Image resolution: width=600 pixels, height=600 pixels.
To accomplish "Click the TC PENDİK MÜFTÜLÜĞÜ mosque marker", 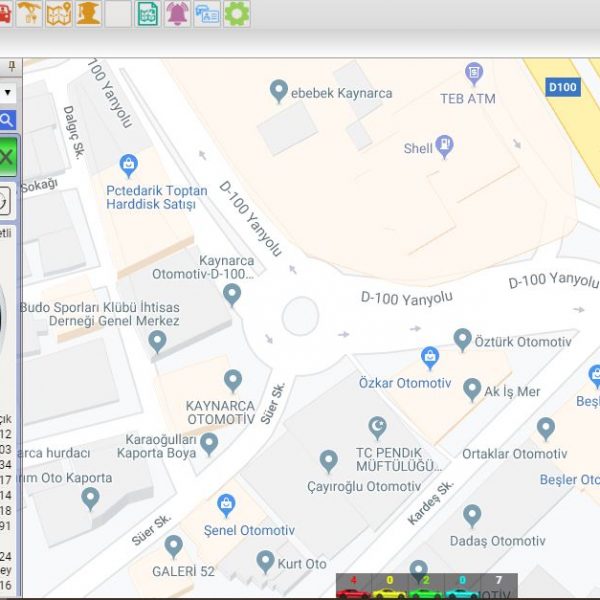I will (377, 428).
